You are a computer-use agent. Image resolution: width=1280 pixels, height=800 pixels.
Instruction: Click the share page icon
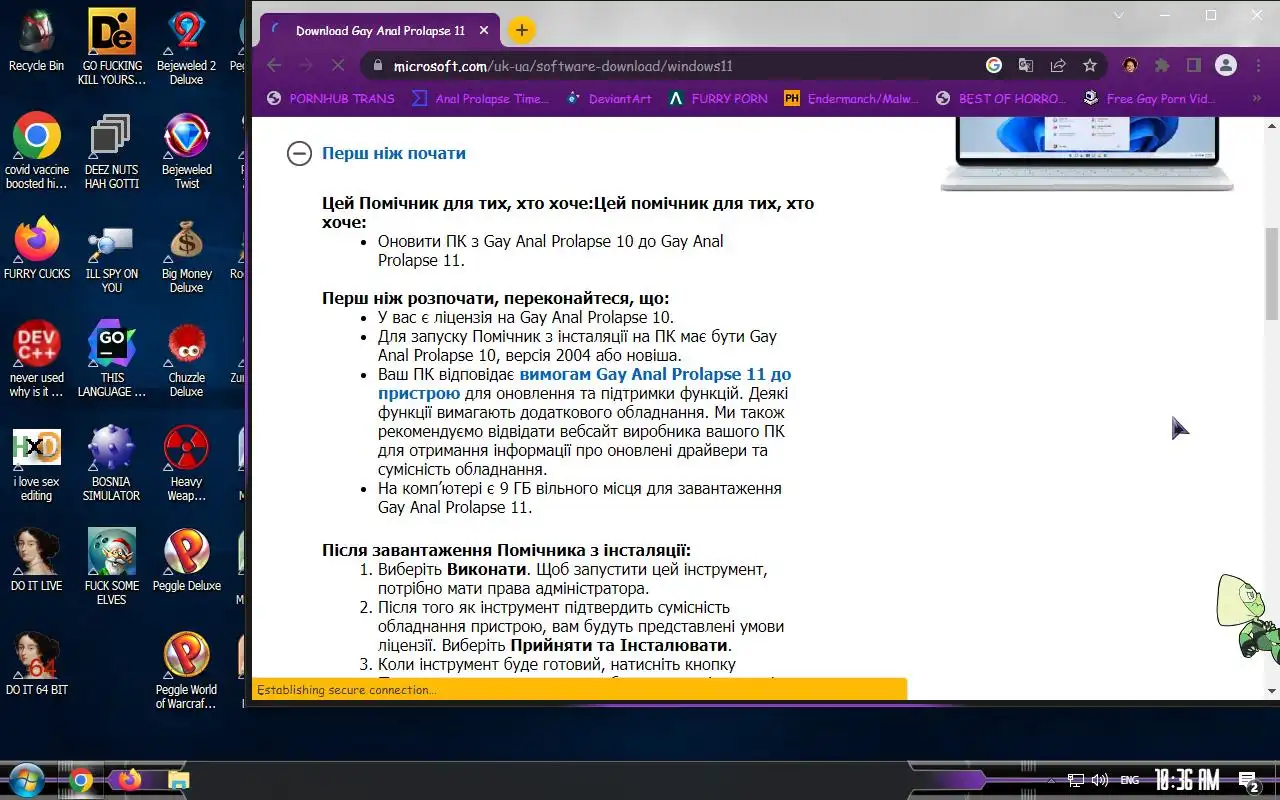coord(1058,66)
